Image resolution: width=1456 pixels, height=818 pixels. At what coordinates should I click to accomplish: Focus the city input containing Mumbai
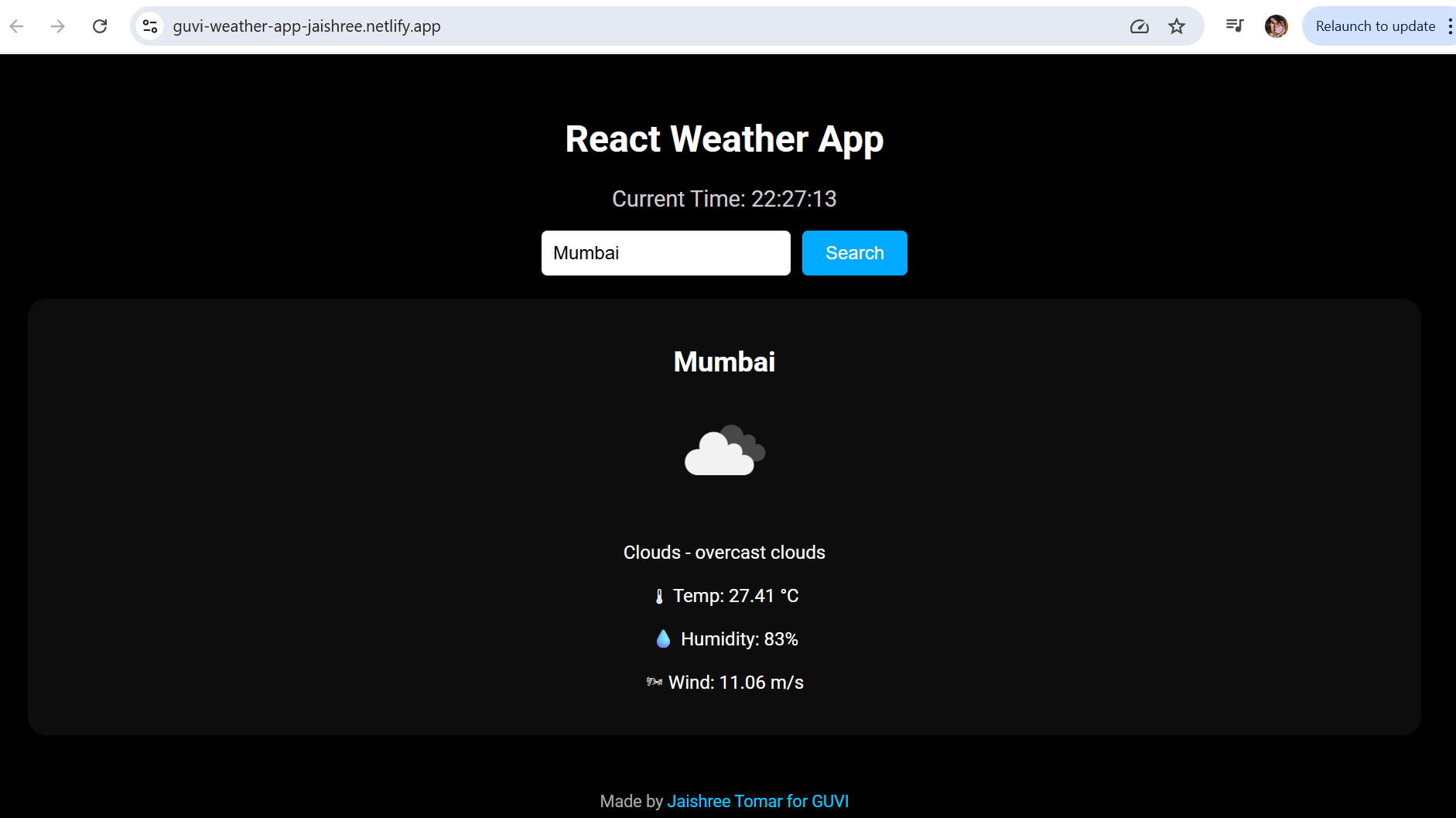(x=665, y=253)
